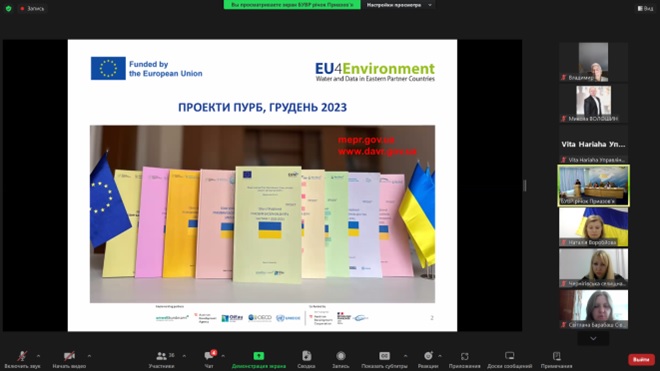
Task: Open the Apps icon in toolbar
Action: click(464, 356)
